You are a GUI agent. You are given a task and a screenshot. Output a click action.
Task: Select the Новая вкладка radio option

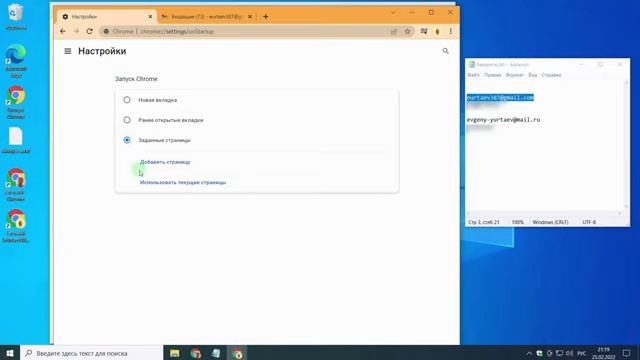coord(127,100)
